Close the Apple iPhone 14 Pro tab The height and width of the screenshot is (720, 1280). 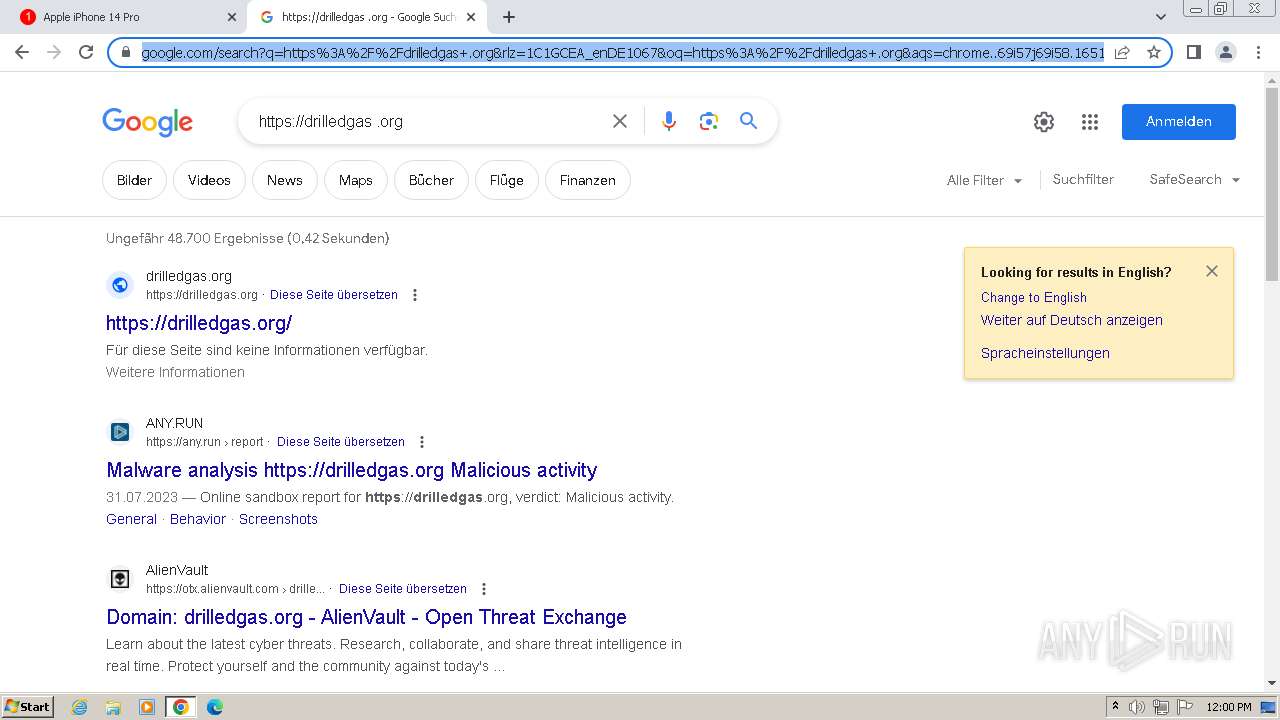coord(232,17)
